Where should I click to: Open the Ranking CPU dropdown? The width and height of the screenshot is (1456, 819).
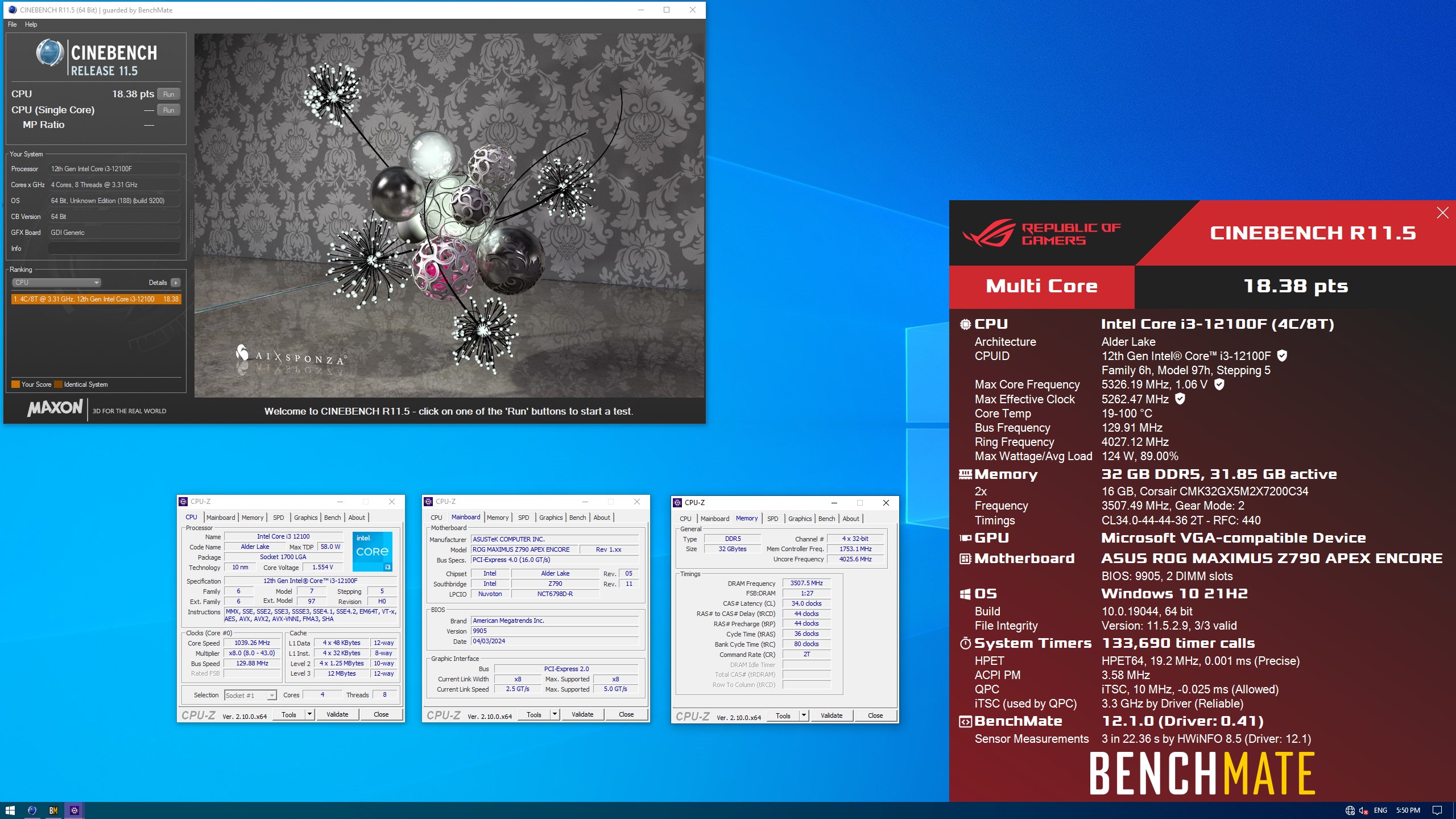[x=56, y=283]
